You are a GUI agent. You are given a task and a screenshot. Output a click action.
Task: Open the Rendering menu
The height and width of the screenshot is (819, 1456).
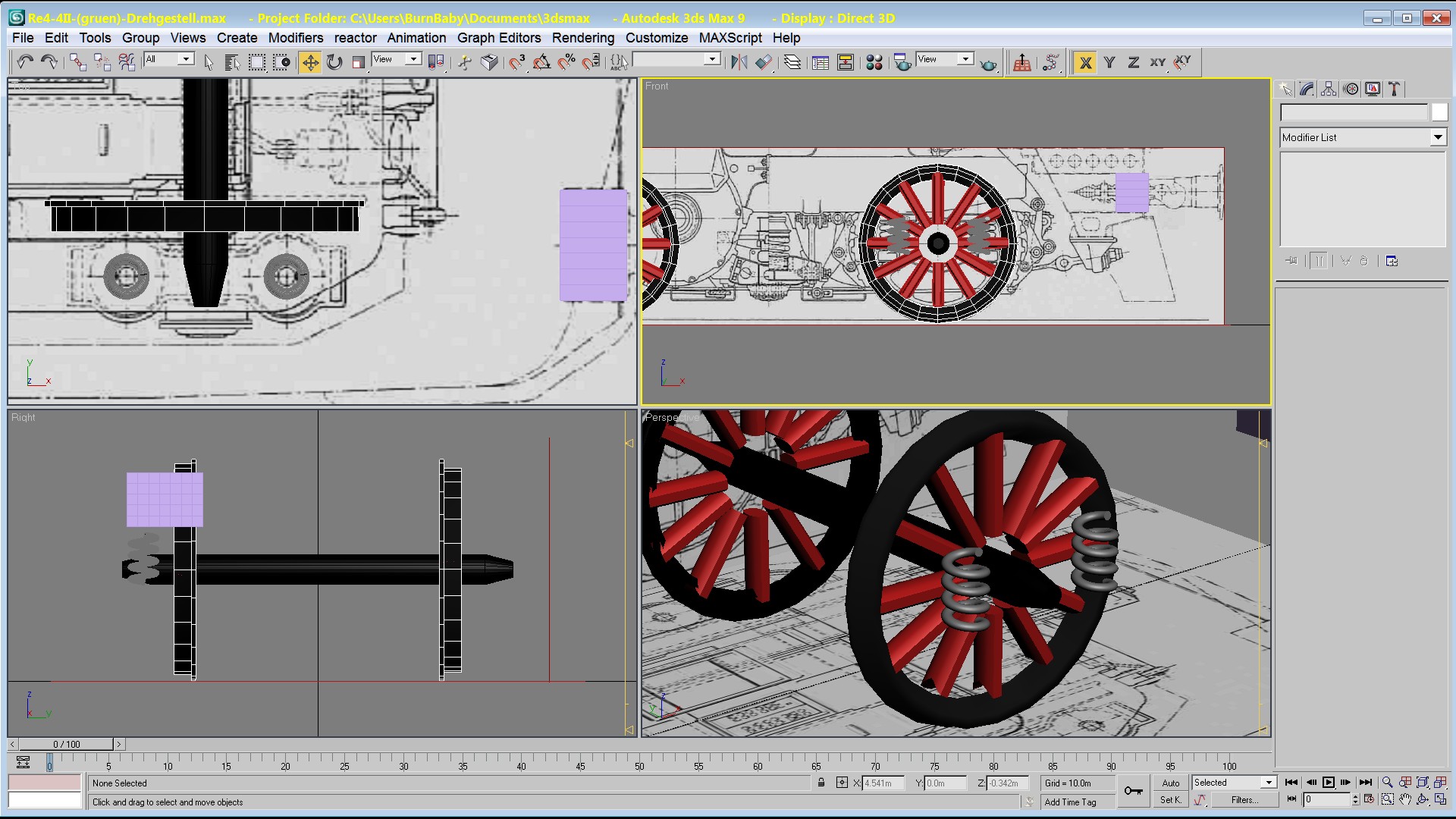click(x=582, y=38)
